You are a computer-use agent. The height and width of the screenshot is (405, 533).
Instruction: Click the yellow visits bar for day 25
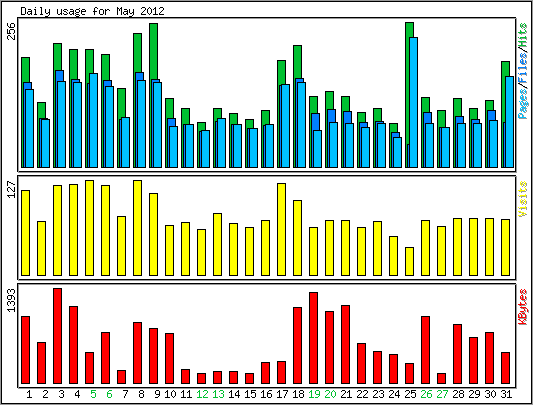click(410, 261)
